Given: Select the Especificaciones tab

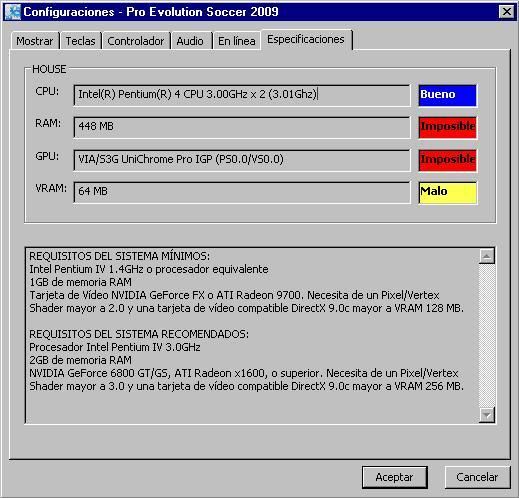Looking at the screenshot, I should tap(306, 40).
